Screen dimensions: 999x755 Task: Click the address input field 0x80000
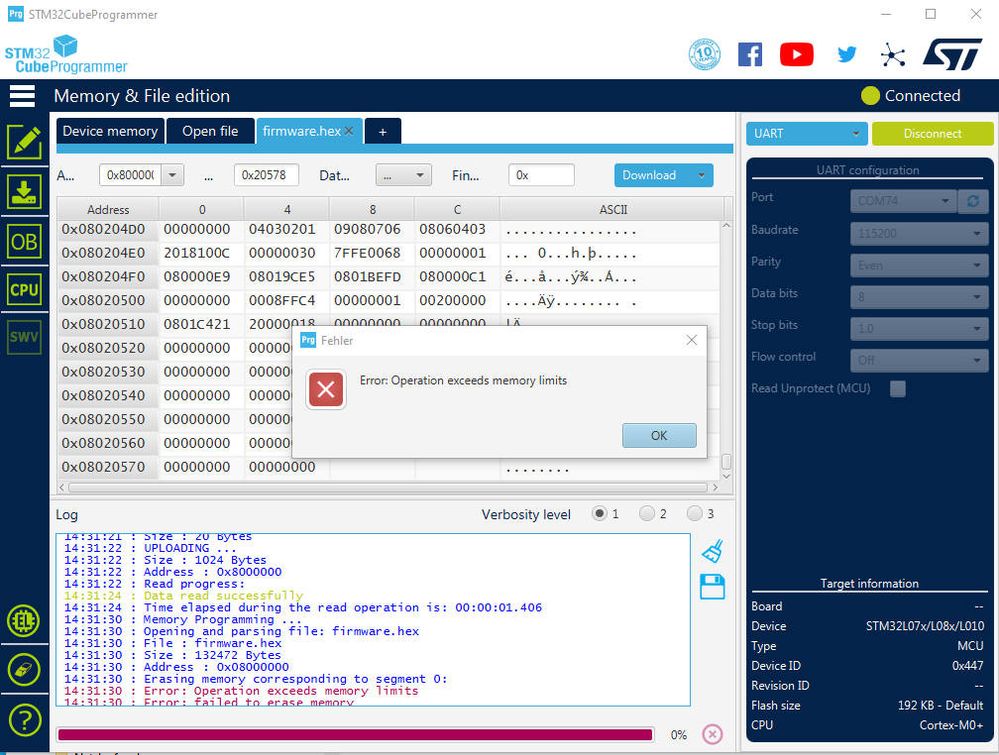tap(130, 175)
